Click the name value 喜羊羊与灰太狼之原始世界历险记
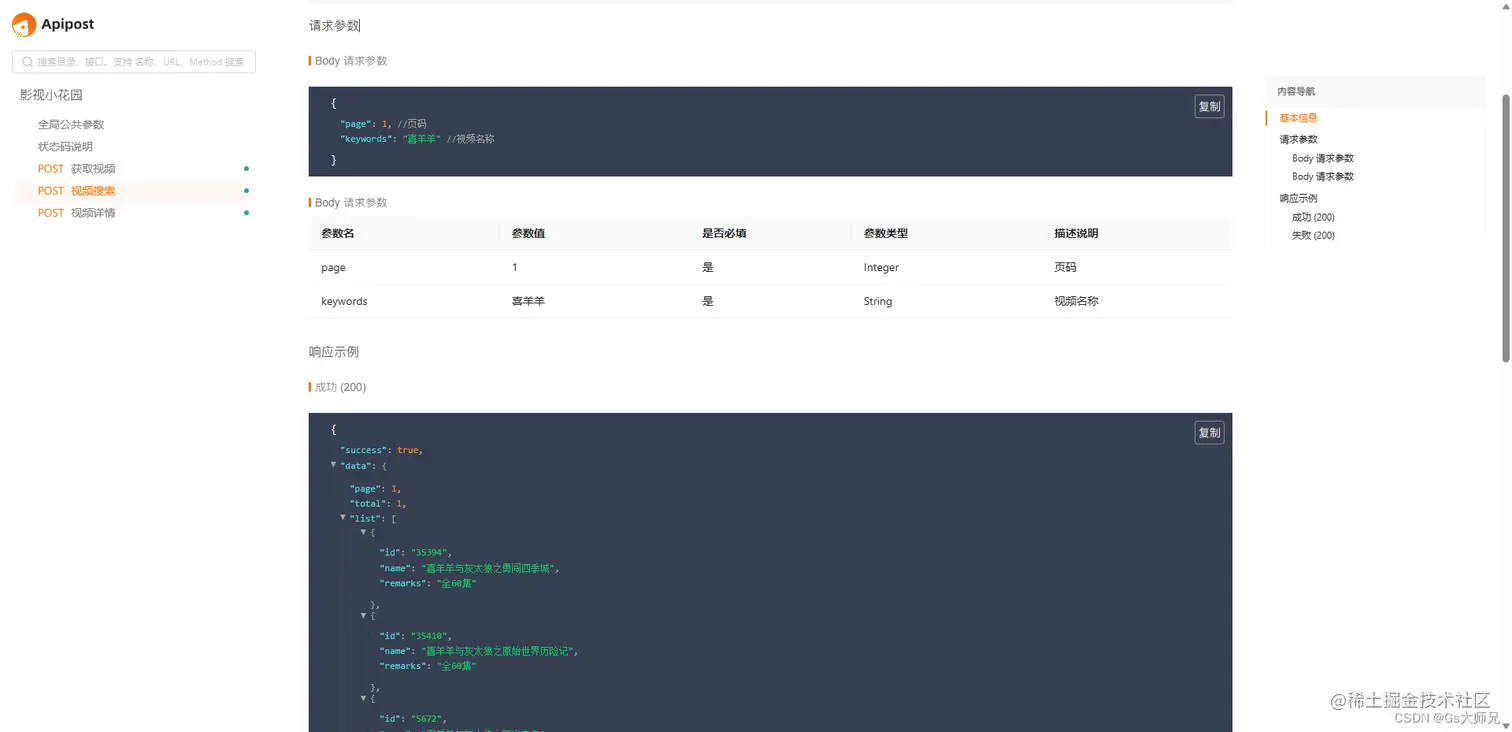The height and width of the screenshot is (732, 1512). (x=500, y=651)
